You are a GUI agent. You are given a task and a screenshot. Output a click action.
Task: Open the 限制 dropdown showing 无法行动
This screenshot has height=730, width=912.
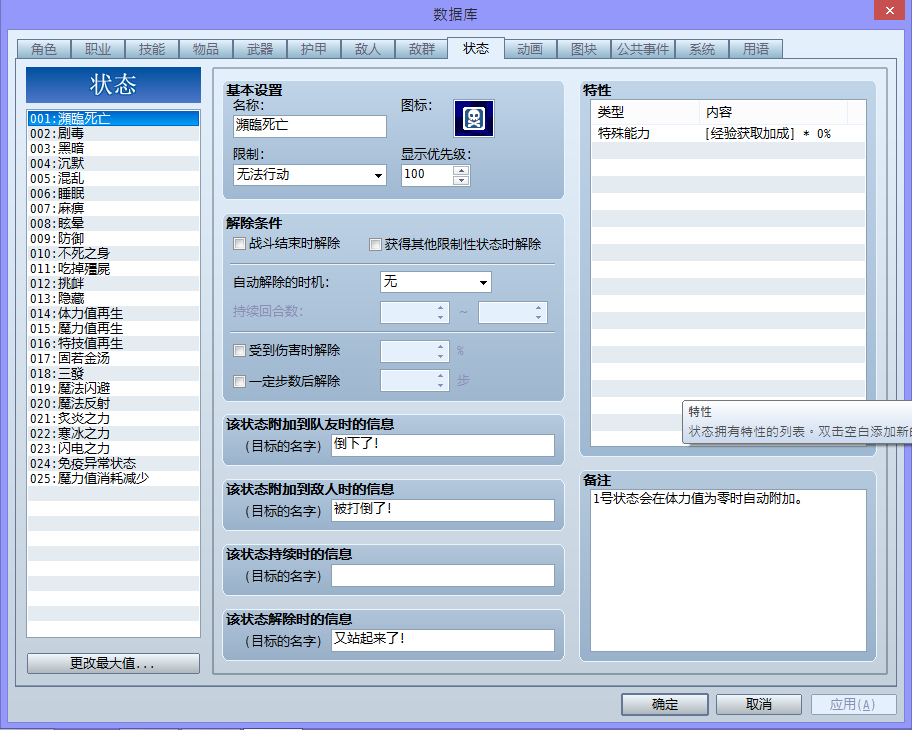[x=309, y=175]
